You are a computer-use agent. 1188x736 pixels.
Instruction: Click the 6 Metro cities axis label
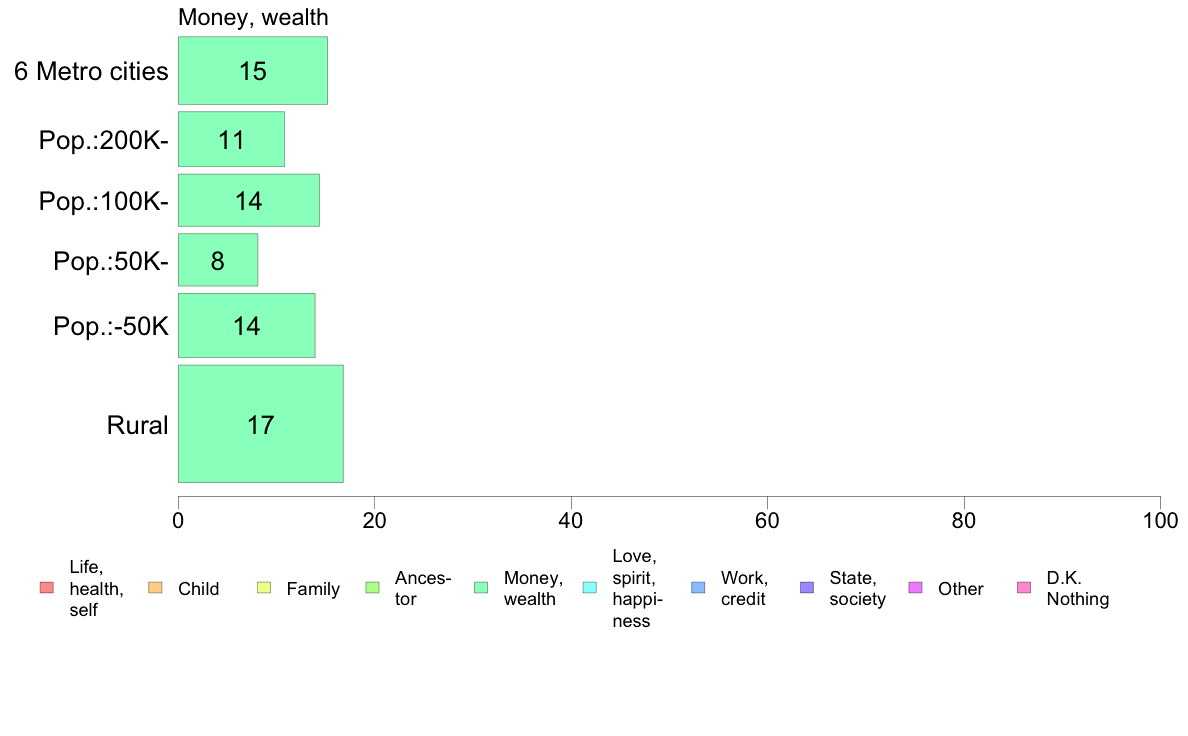coord(91,71)
